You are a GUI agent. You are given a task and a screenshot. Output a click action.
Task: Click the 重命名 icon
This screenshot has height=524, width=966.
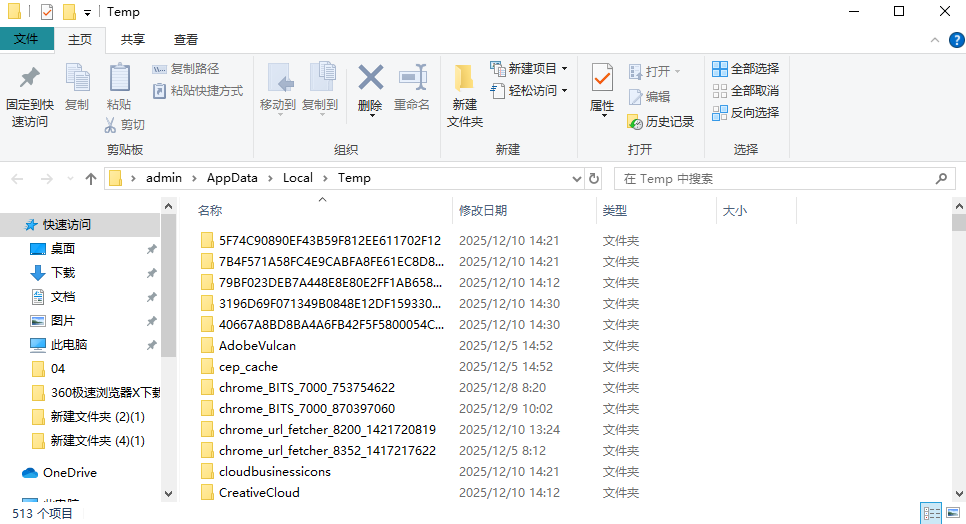pyautogui.click(x=412, y=78)
